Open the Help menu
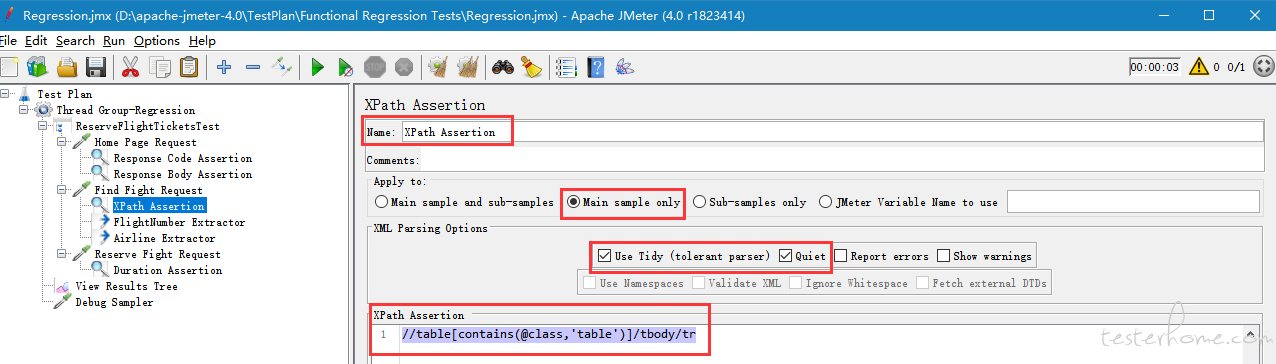 pos(202,41)
